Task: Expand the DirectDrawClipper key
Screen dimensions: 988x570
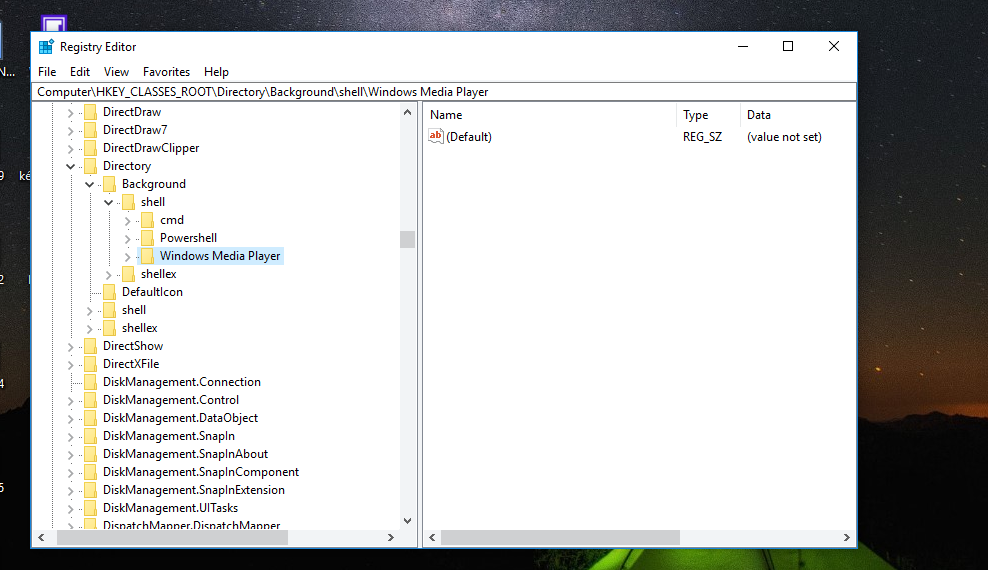Action: click(71, 149)
